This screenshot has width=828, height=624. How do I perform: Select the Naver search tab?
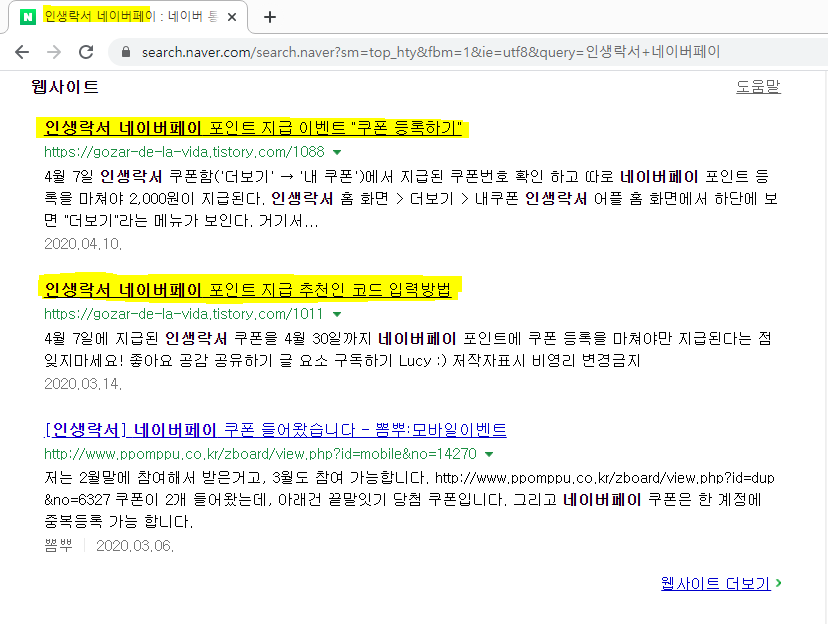click(x=127, y=17)
